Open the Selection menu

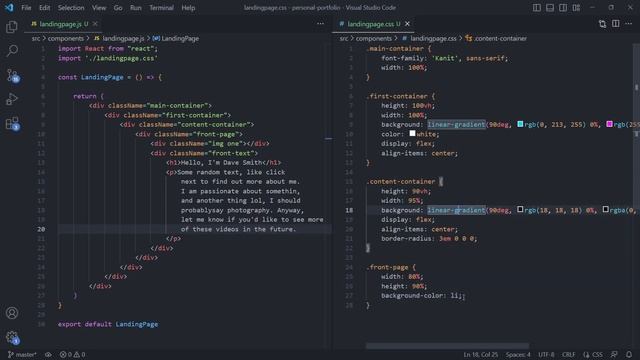point(71,7)
